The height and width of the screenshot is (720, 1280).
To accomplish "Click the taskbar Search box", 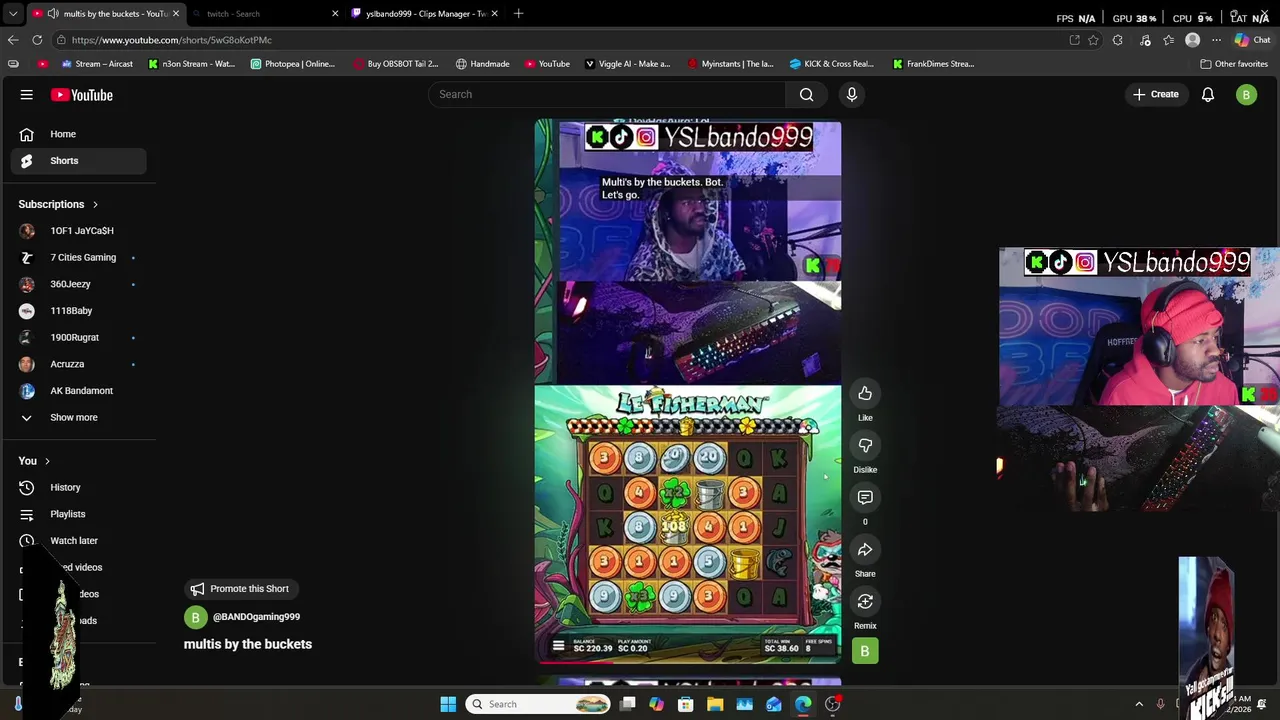I will (539, 704).
